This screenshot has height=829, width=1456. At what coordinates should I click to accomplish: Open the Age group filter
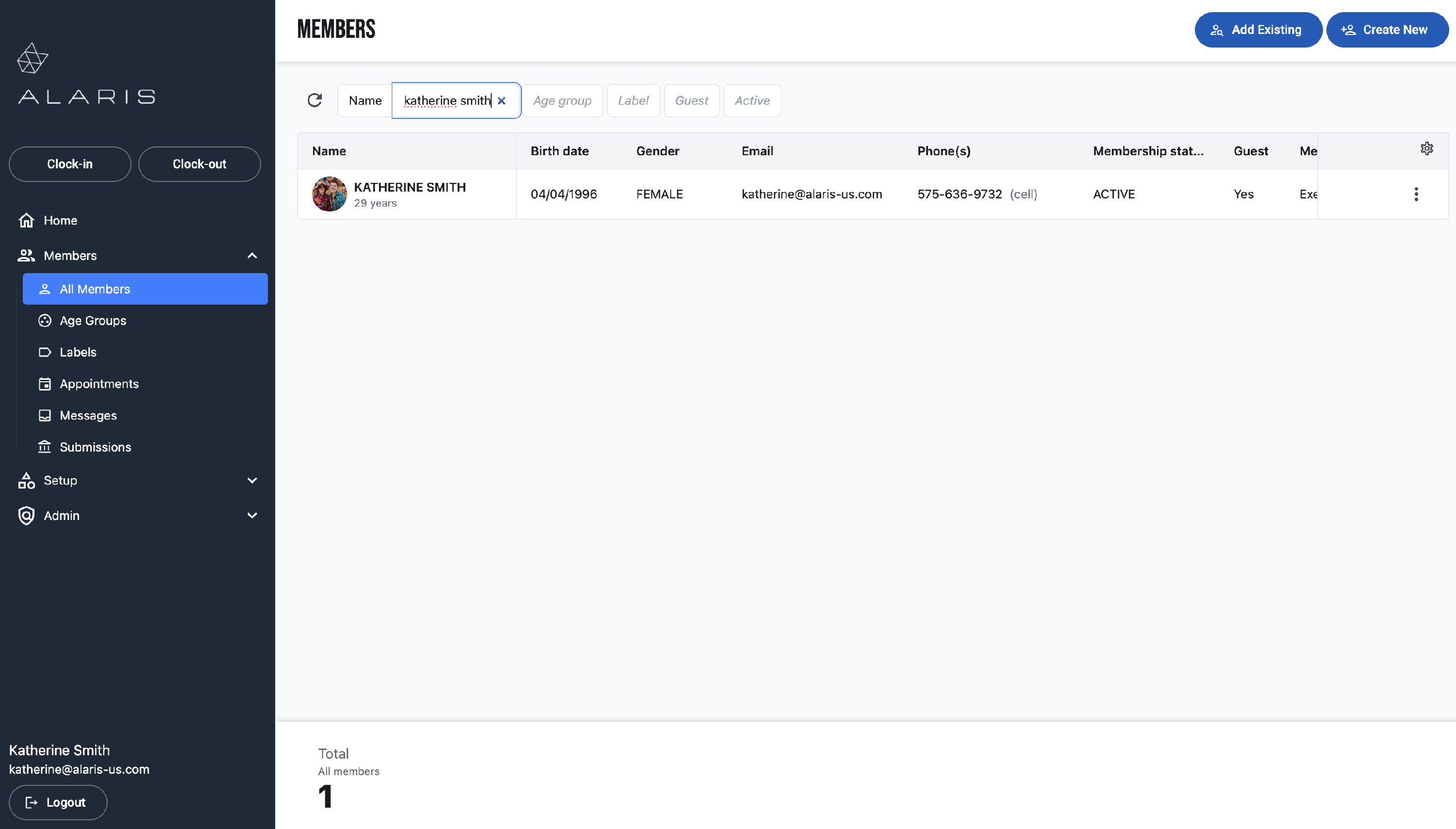562,101
